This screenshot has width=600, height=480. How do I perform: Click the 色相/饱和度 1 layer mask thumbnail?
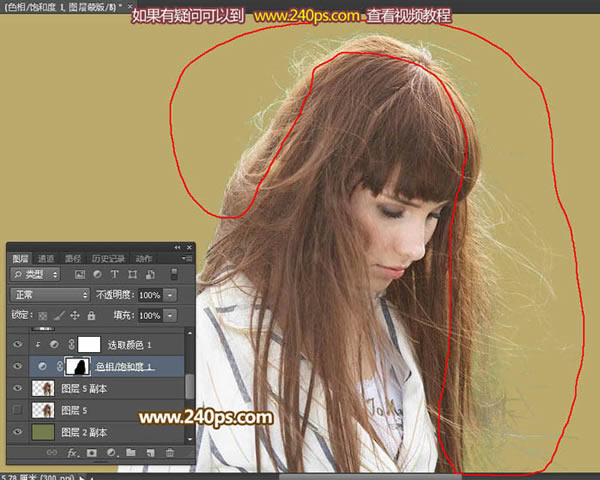coord(78,366)
